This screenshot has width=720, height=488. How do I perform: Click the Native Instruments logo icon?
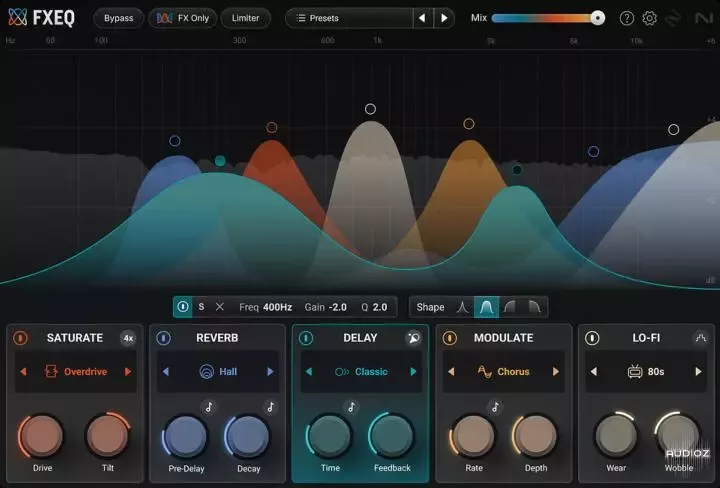point(703,18)
